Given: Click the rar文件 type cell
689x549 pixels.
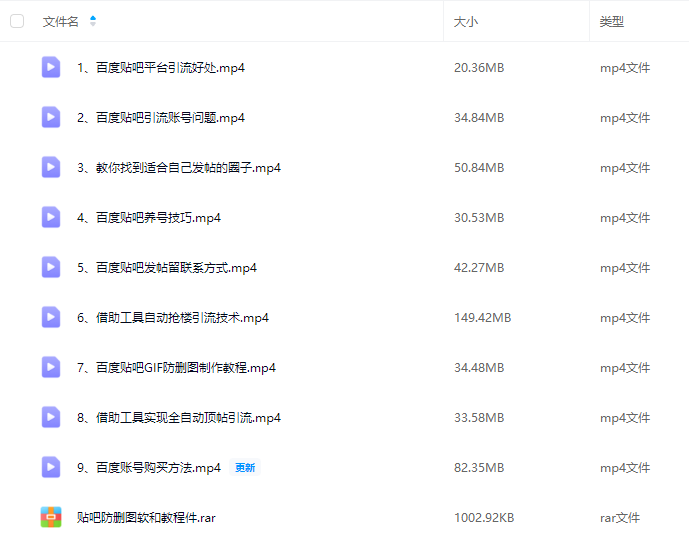Looking at the screenshot, I should point(620,518).
